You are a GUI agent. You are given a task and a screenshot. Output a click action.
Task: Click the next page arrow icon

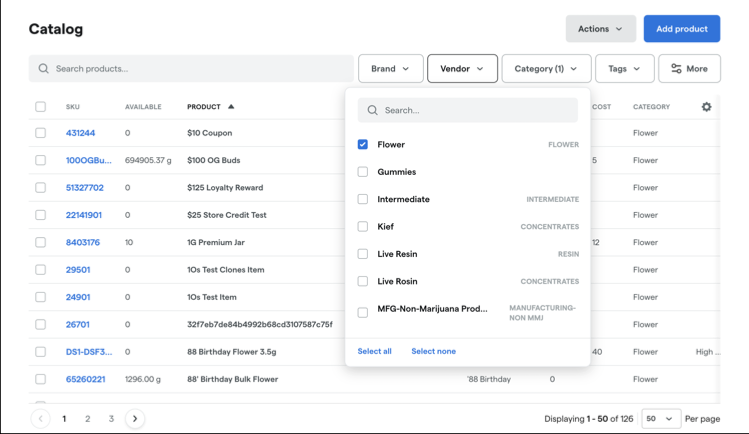[135, 419]
